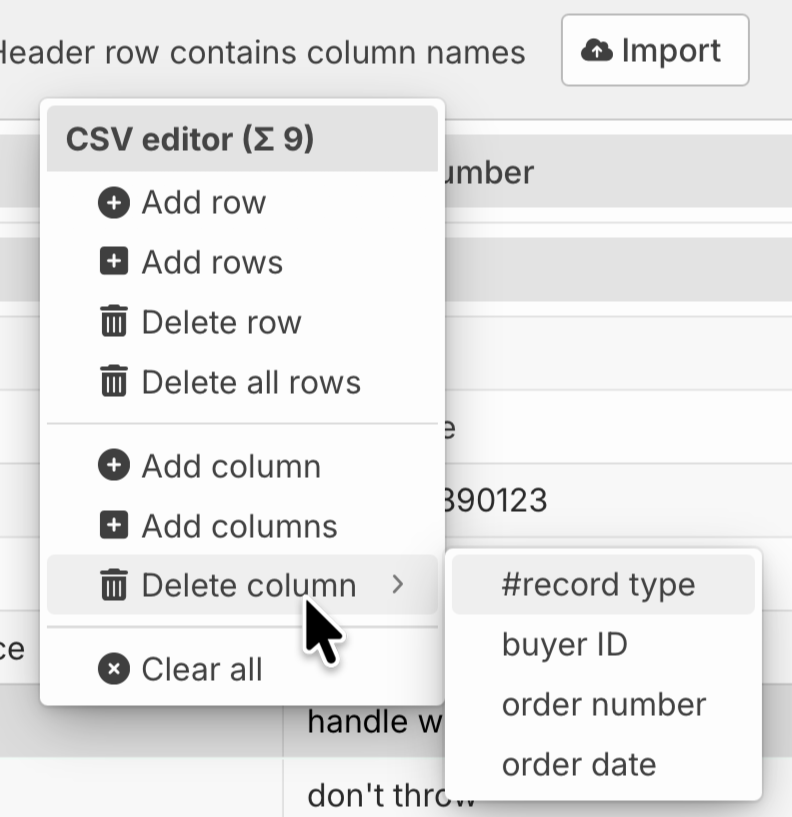Click the "Header row contains column names" label
Image resolution: width=792 pixels, height=817 pixels.
coord(262,53)
